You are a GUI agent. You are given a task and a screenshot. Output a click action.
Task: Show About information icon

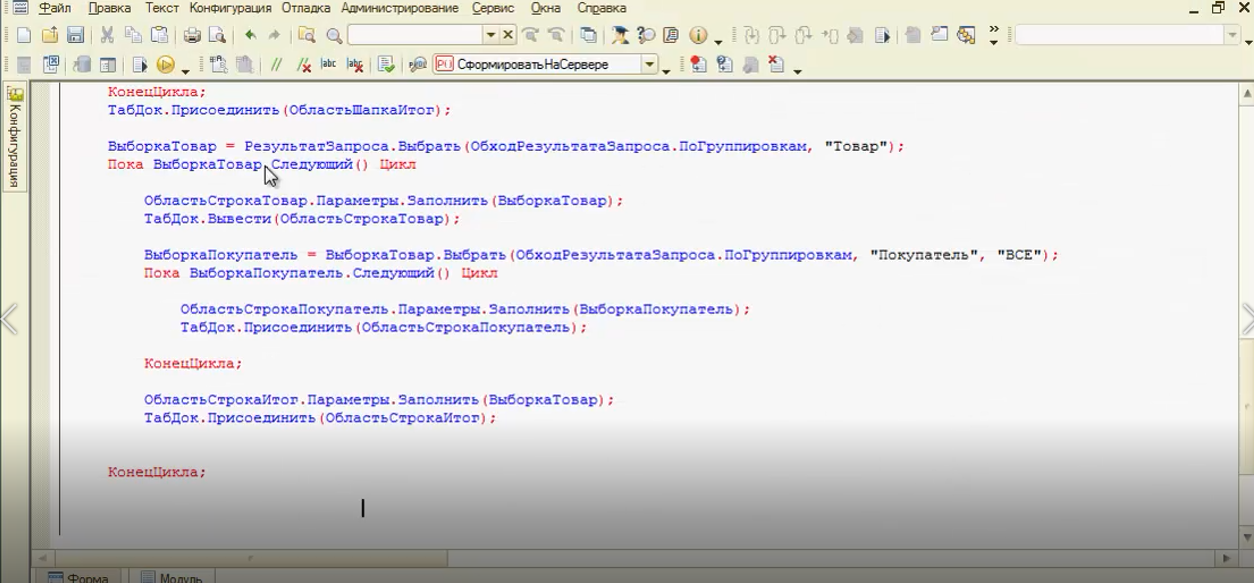698,36
